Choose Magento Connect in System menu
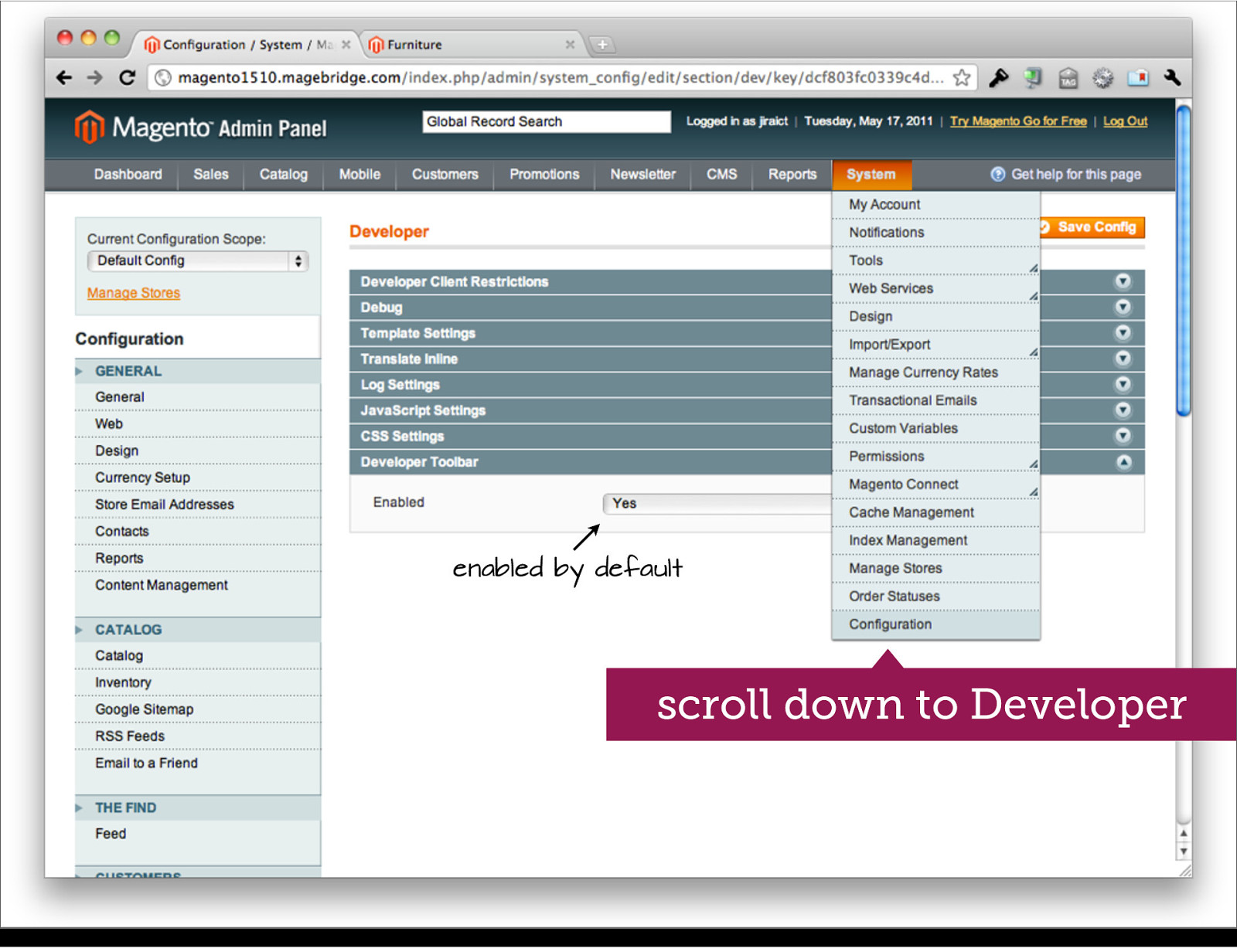 (x=935, y=485)
